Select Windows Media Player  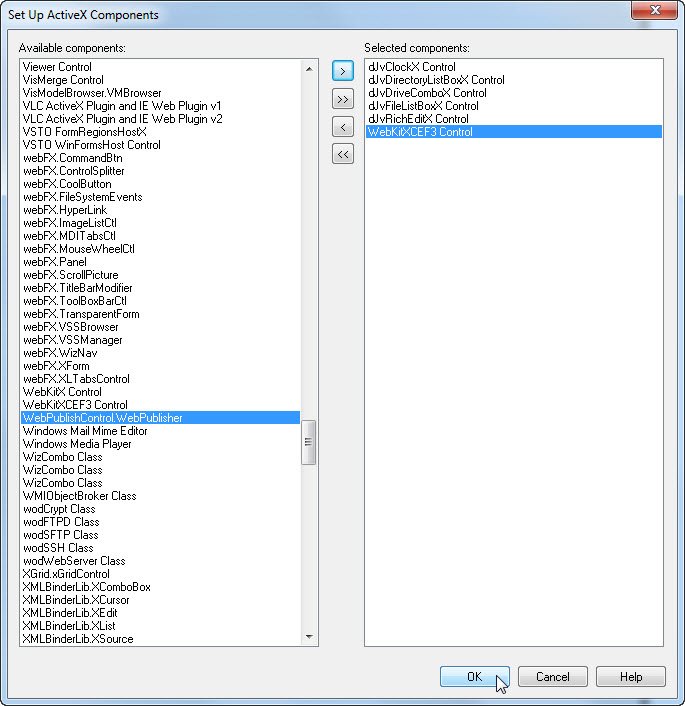click(x=160, y=444)
